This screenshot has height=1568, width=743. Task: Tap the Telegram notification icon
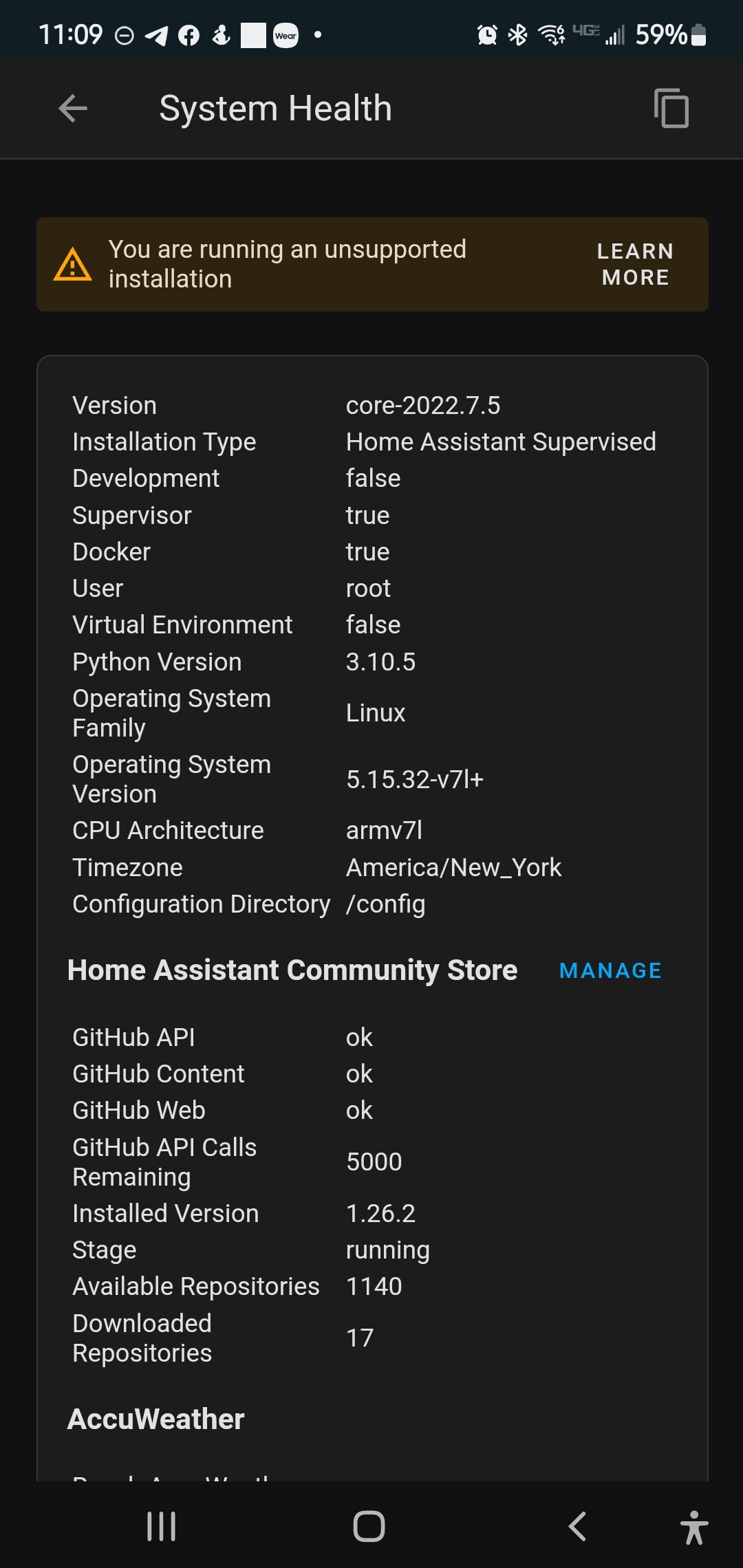[157, 35]
